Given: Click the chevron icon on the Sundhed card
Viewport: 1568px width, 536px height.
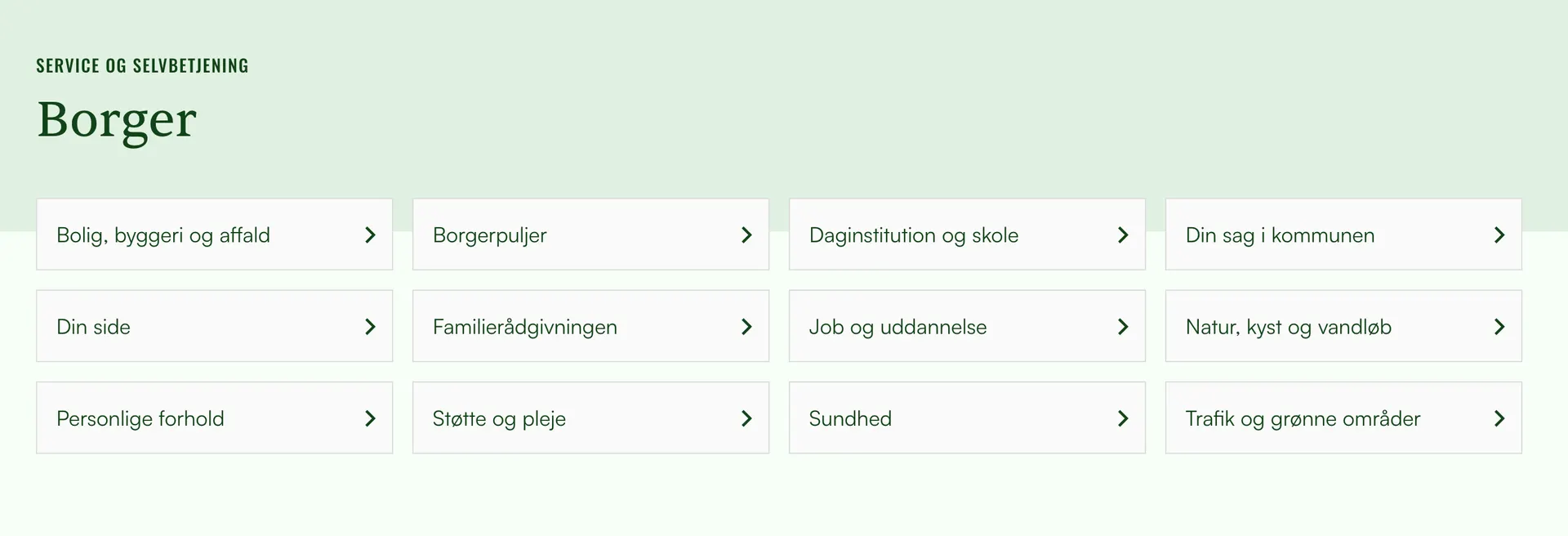Looking at the screenshot, I should pyautogui.click(x=1123, y=418).
